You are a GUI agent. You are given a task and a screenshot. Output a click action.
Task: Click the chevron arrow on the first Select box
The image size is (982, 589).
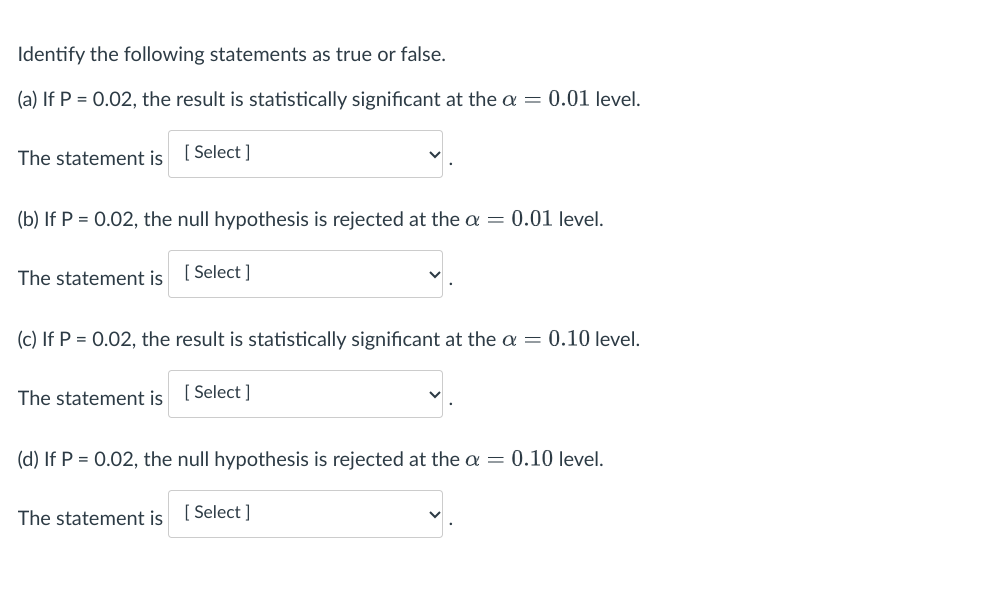432,153
